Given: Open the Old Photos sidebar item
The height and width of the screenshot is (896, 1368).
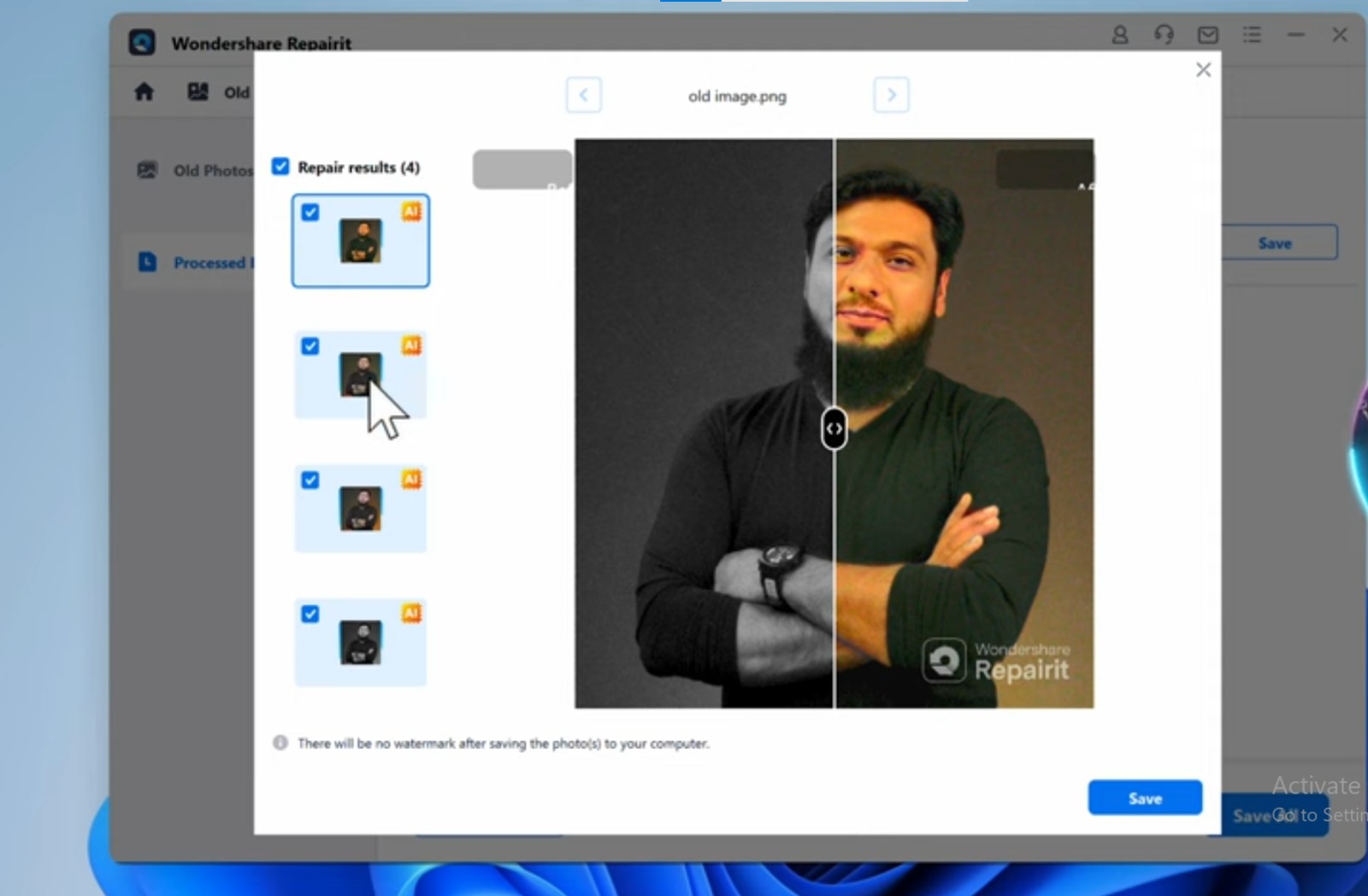Looking at the screenshot, I should click(x=197, y=170).
